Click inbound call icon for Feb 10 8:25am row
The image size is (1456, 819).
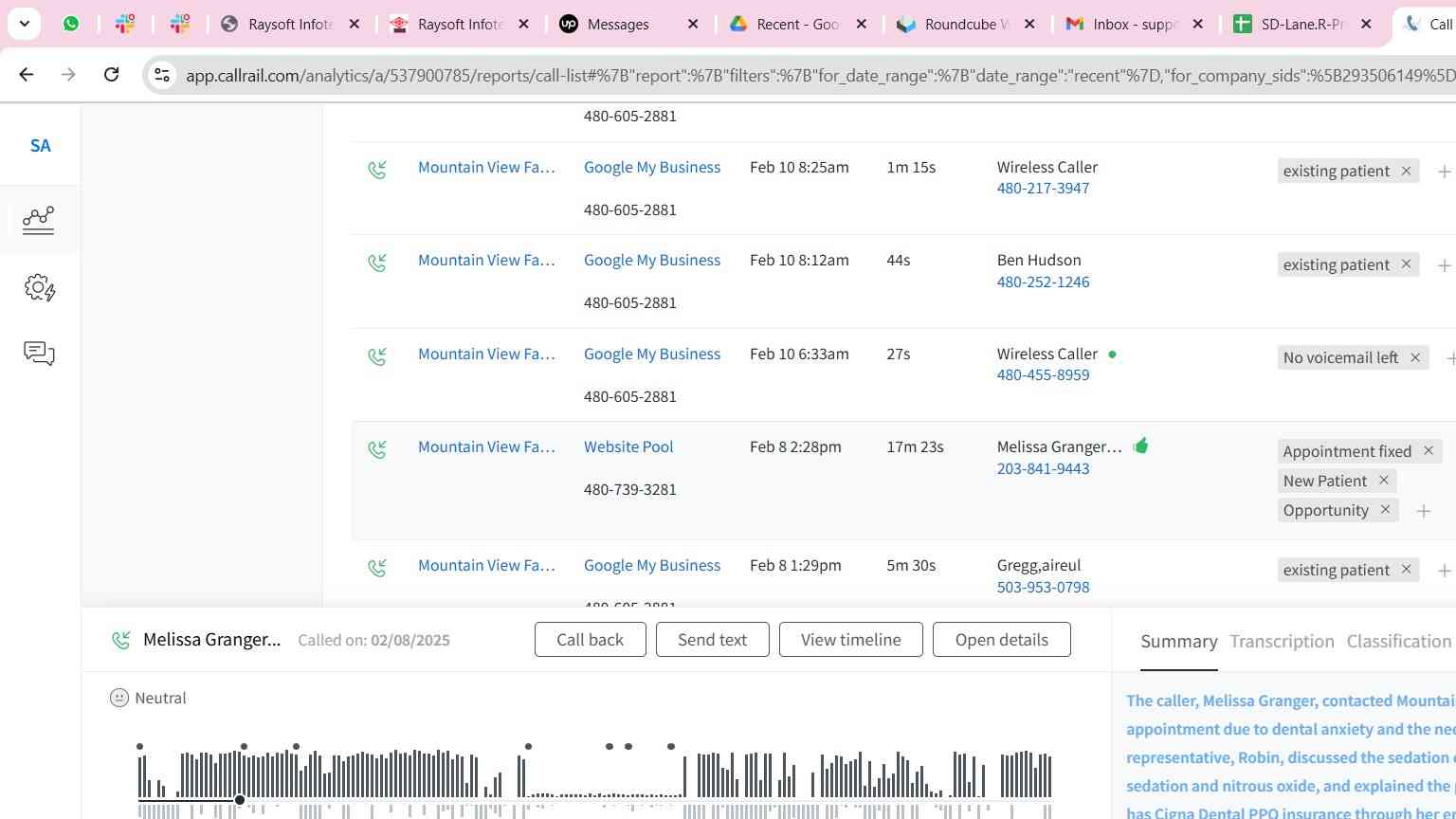[377, 170]
